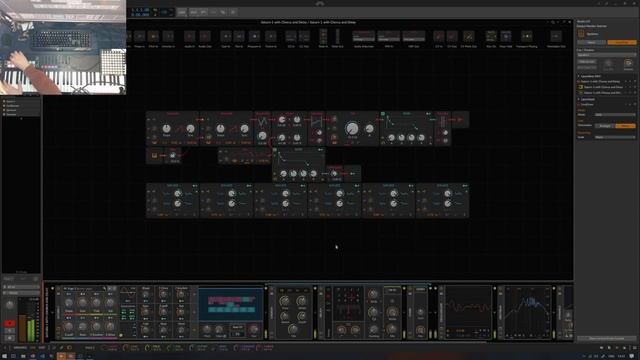Open the Mode dropdown under Launchpad
The height and width of the screenshot is (360, 640).
[x=615, y=115]
